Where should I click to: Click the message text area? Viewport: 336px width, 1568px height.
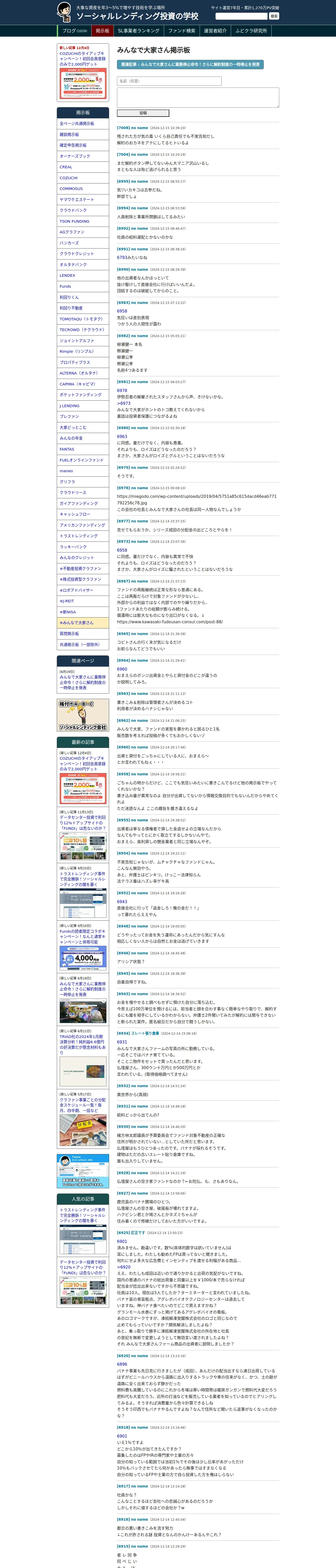tap(198, 97)
